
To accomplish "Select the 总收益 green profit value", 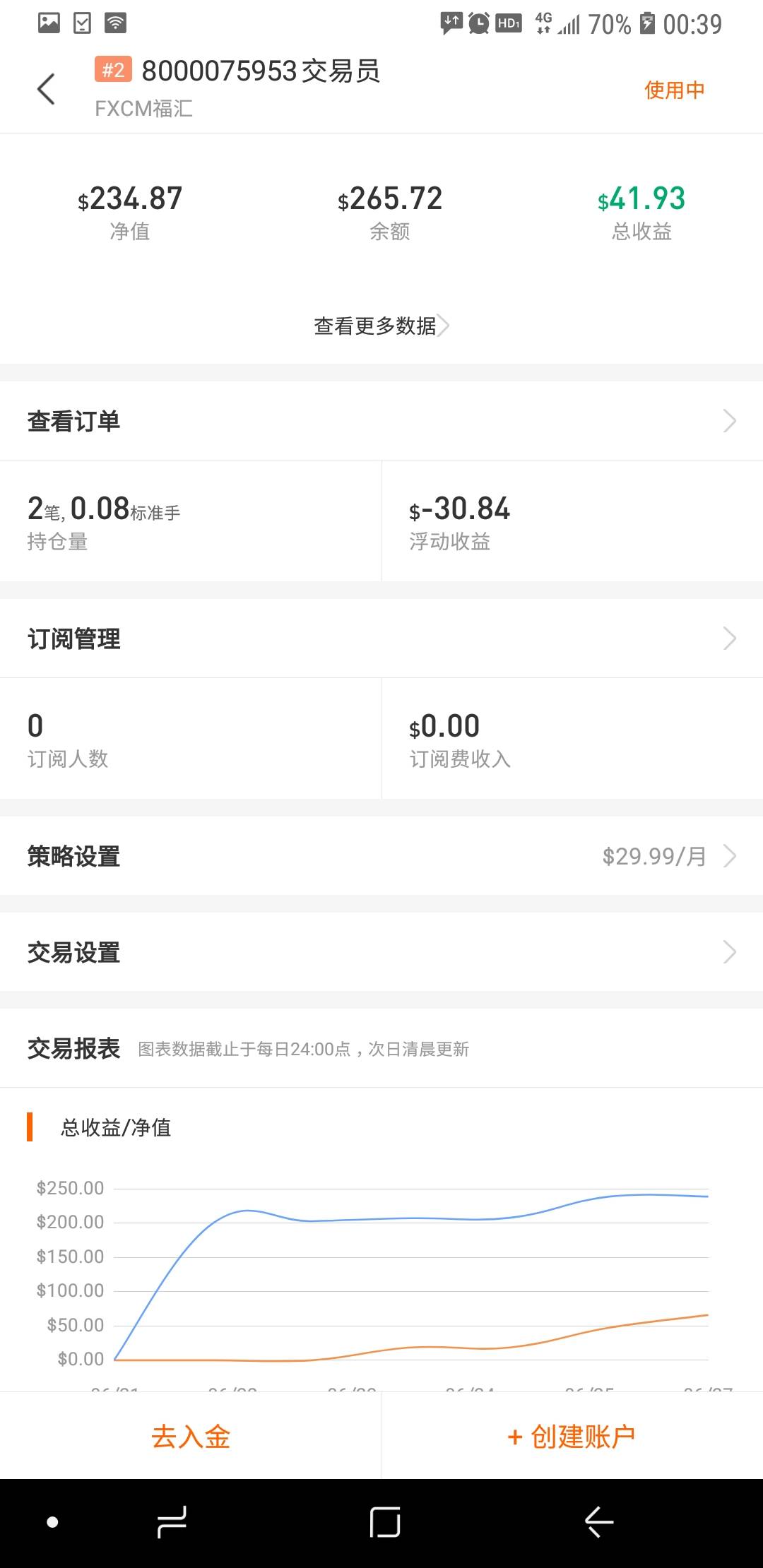I will 641,198.
